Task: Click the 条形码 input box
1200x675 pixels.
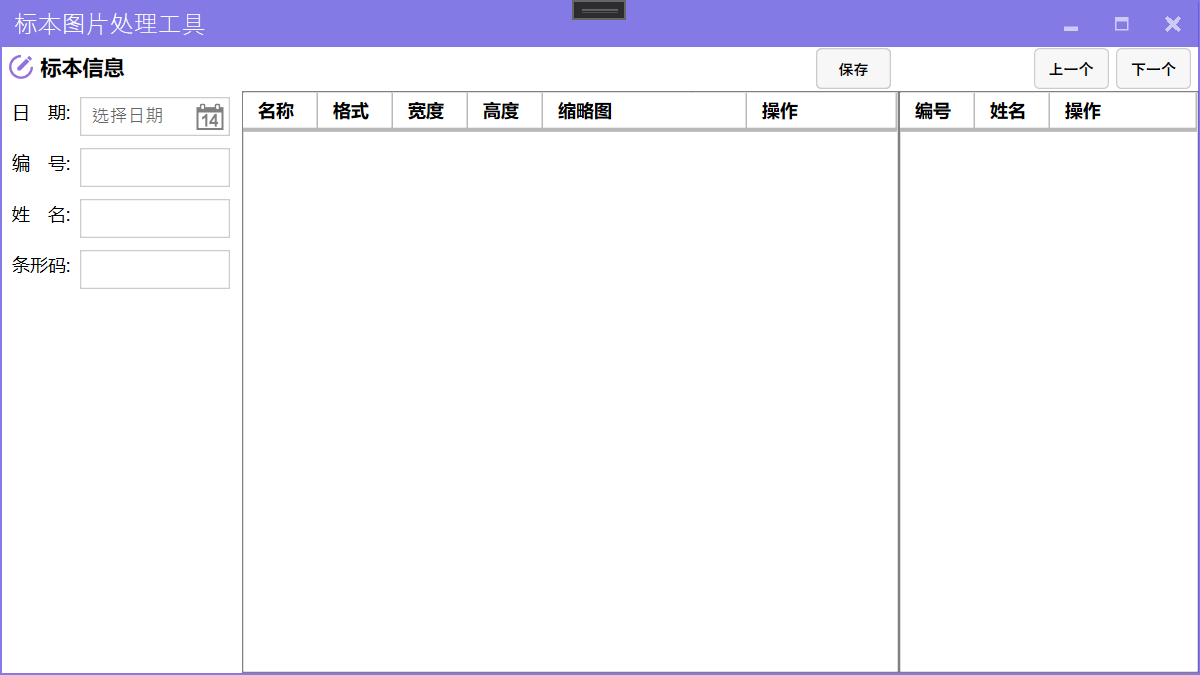Action: 155,269
